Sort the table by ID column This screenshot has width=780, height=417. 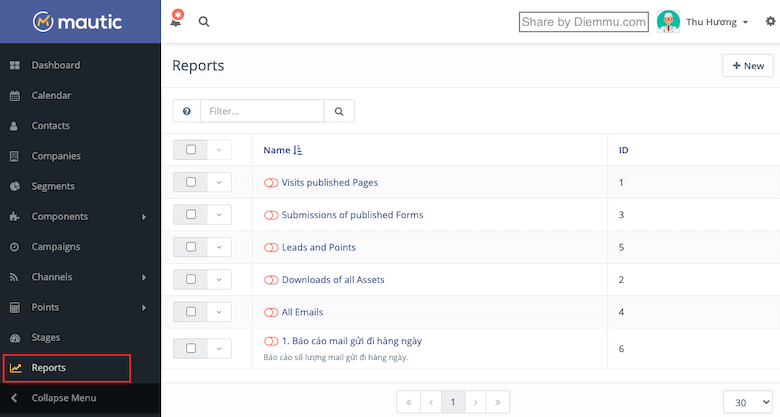[623, 150]
